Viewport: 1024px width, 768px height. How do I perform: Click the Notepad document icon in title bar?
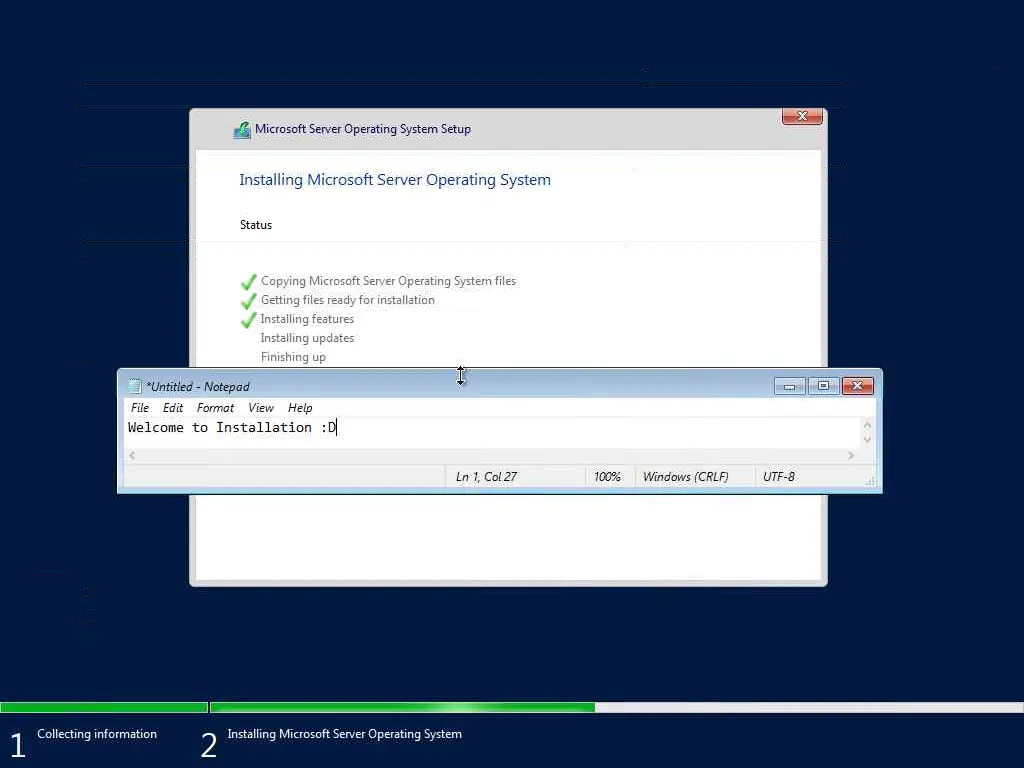pos(135,386)
